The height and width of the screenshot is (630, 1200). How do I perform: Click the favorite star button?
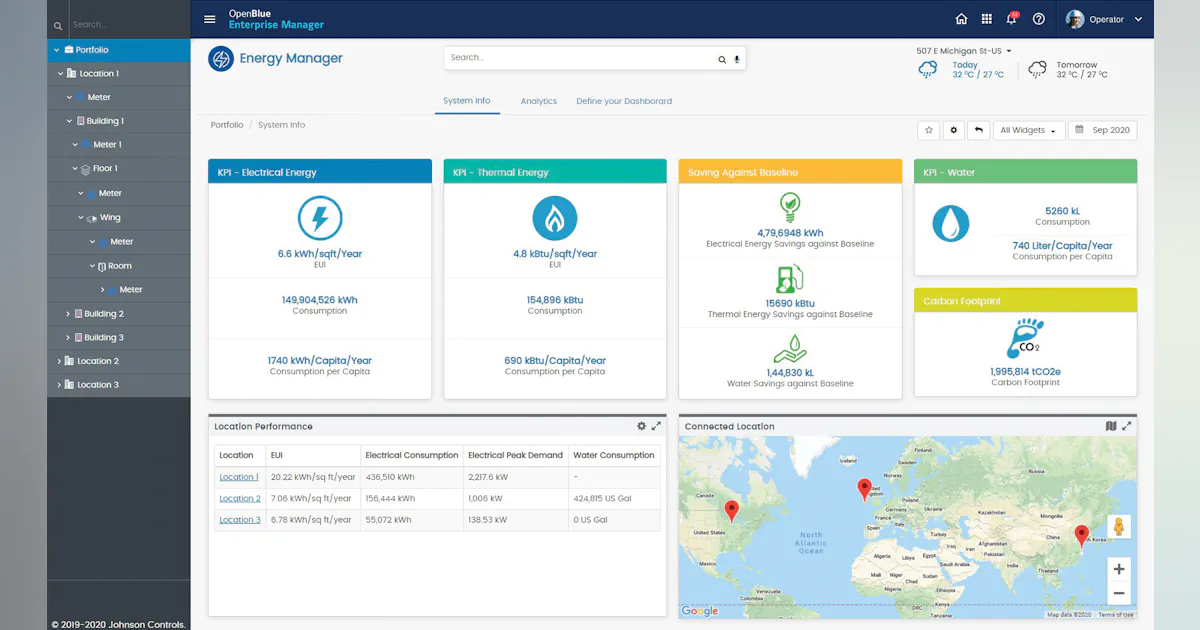click(929, 130)
